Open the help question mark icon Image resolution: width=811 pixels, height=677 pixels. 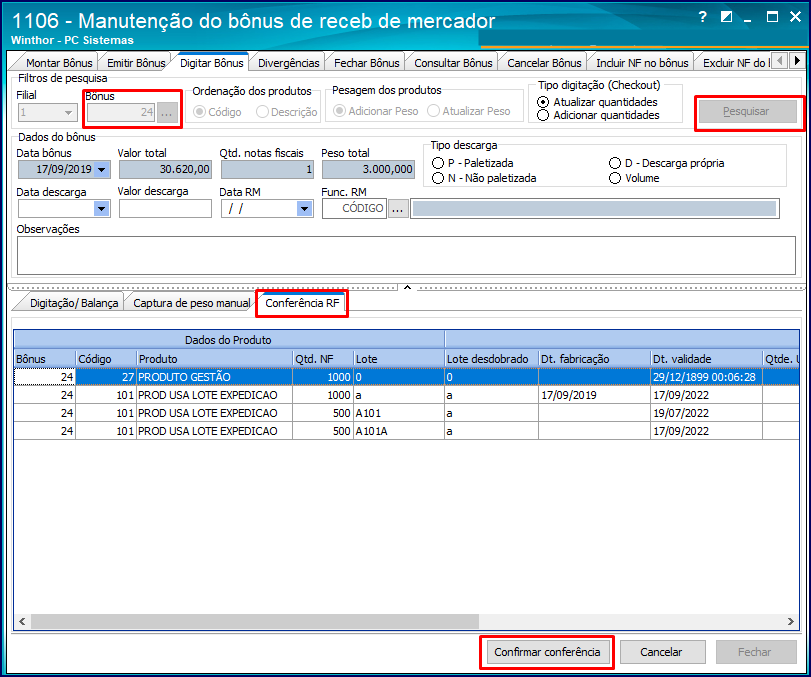tap(702, 17)
